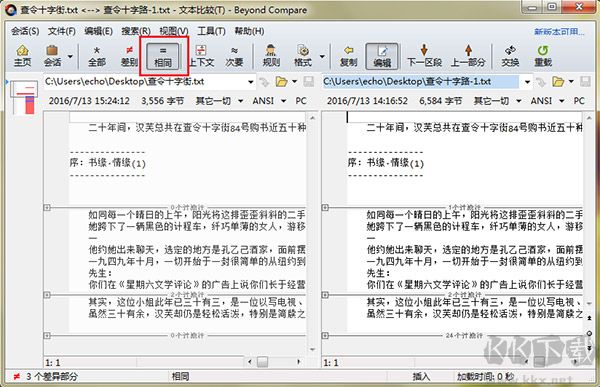Jump to next section with 下一区段

coord(424,56)
